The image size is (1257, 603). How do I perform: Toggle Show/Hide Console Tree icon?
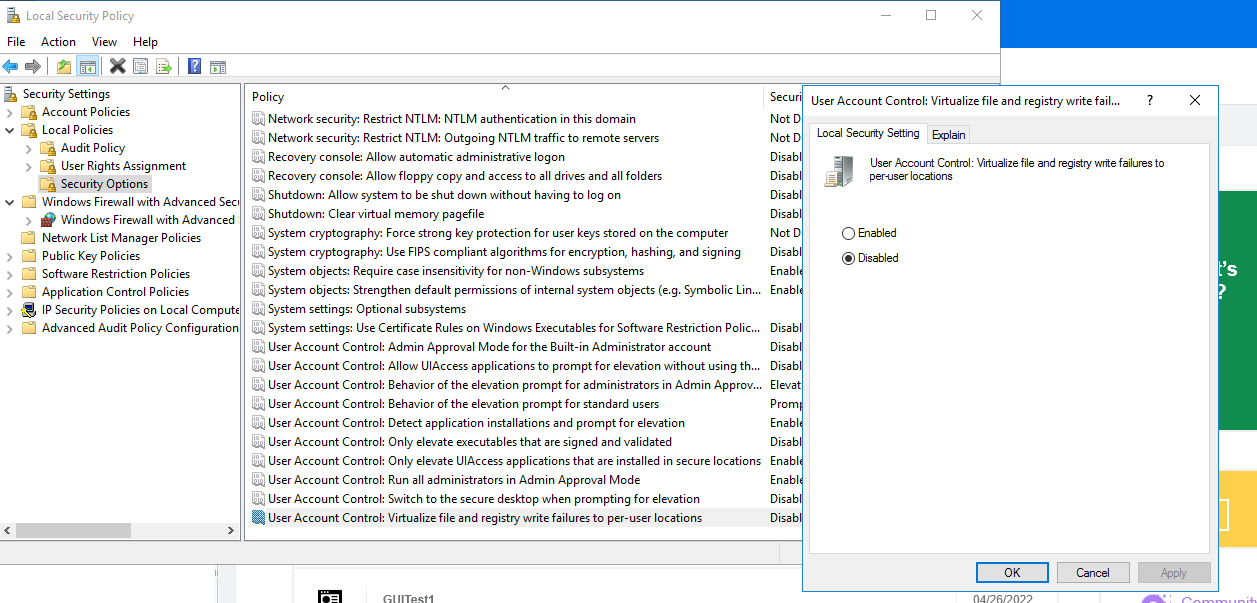(x=88, y=67)
